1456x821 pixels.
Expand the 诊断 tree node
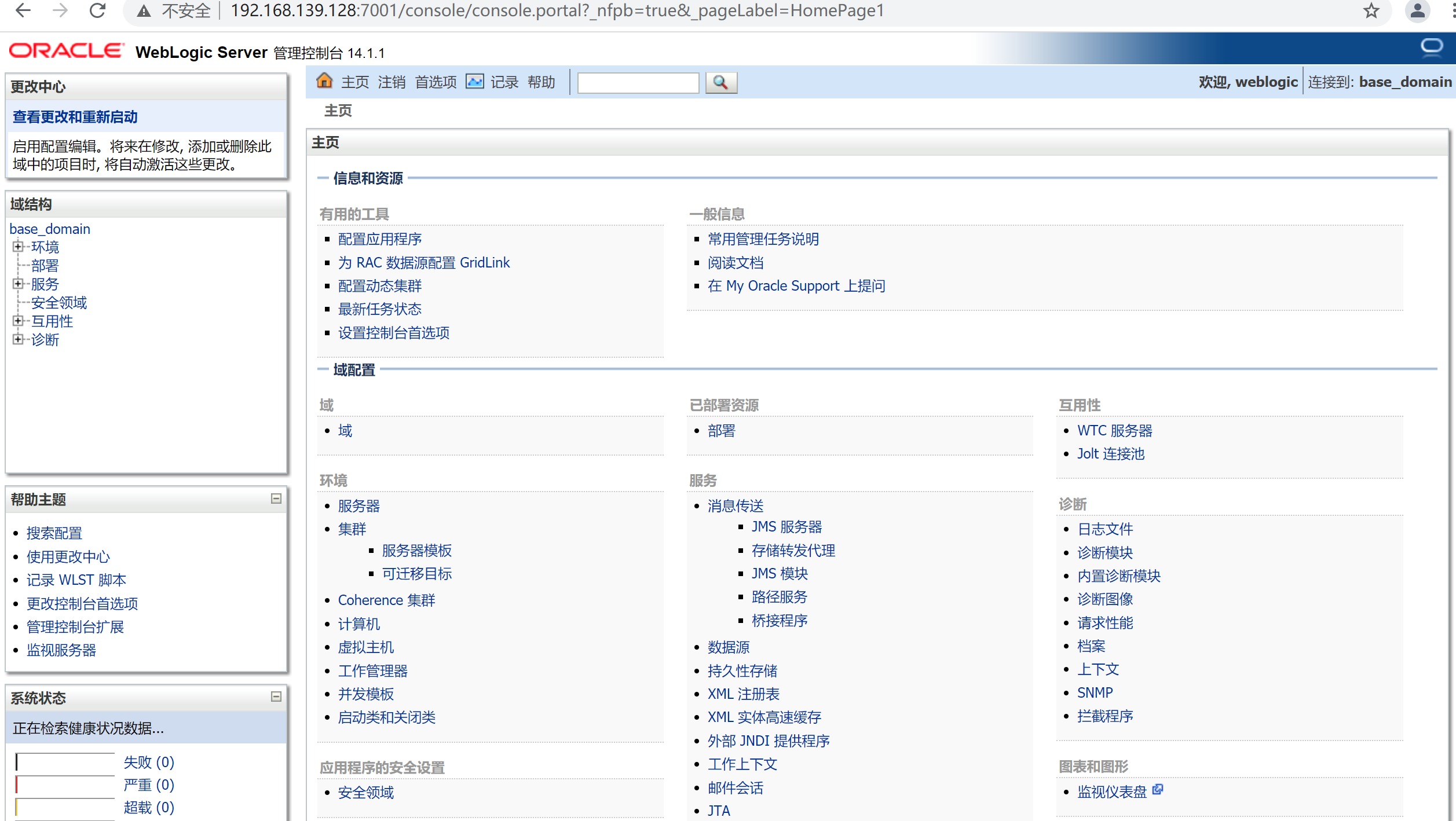18,339
